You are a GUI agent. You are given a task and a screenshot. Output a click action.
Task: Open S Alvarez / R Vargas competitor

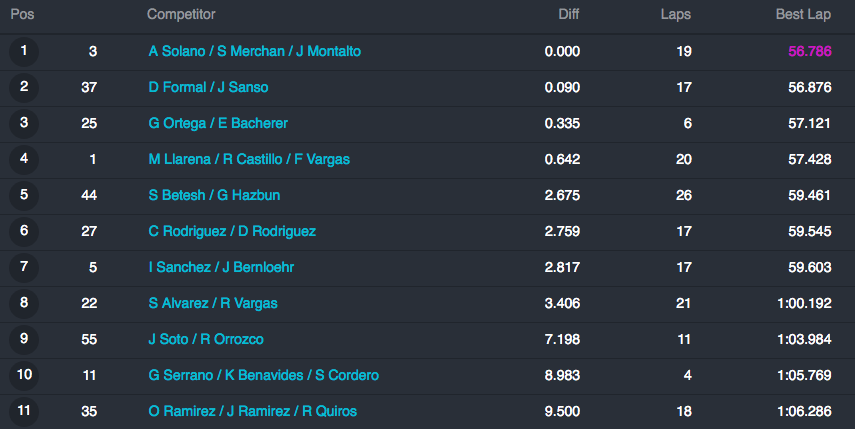tap(213, 303)
